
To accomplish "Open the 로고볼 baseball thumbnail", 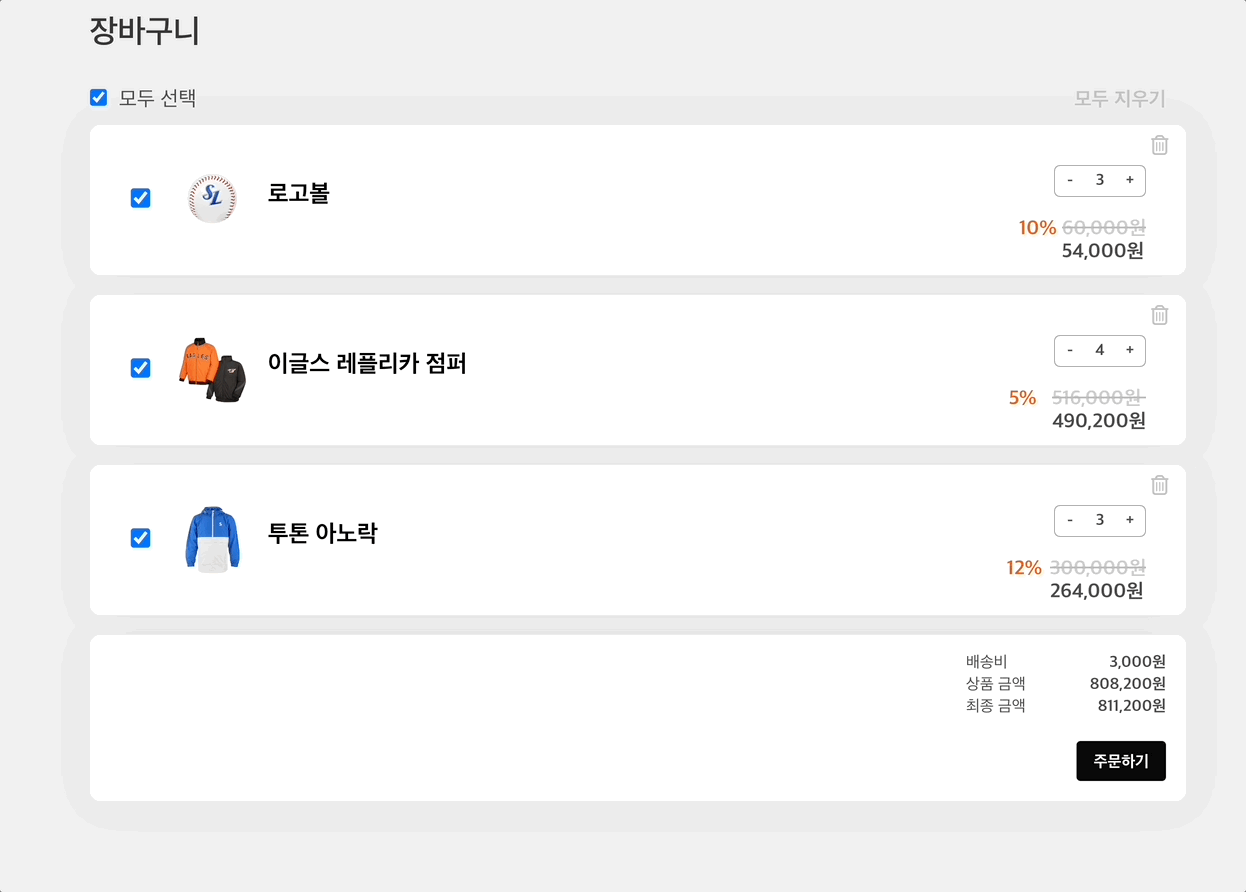I will [212, 198].
